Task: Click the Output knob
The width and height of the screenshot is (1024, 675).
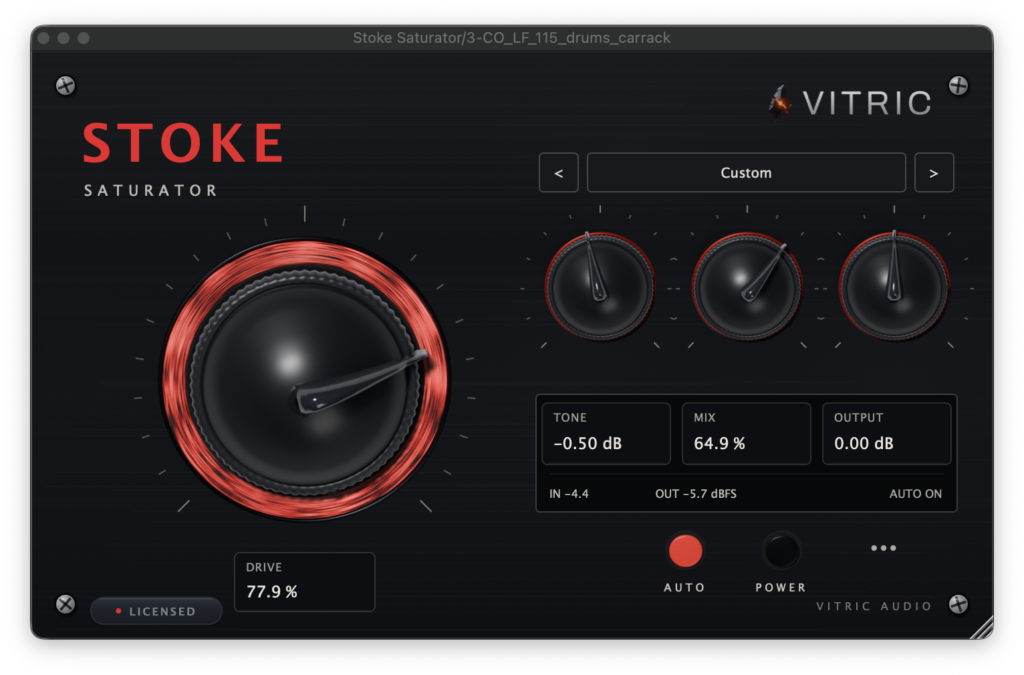Action: (893, 286)
